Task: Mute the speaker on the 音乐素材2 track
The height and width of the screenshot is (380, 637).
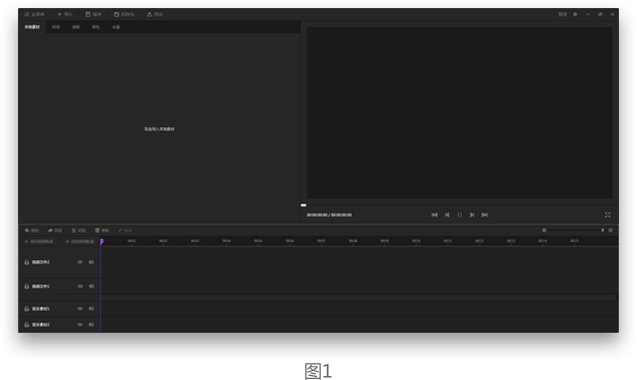Action: click(x=91, y=325)
